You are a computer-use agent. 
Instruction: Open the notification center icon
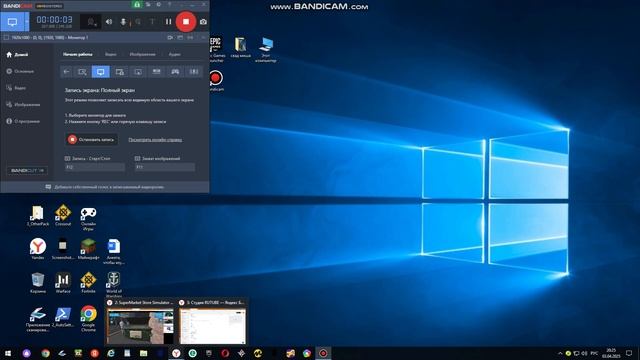pyautogui.click(x=629, y=353)
